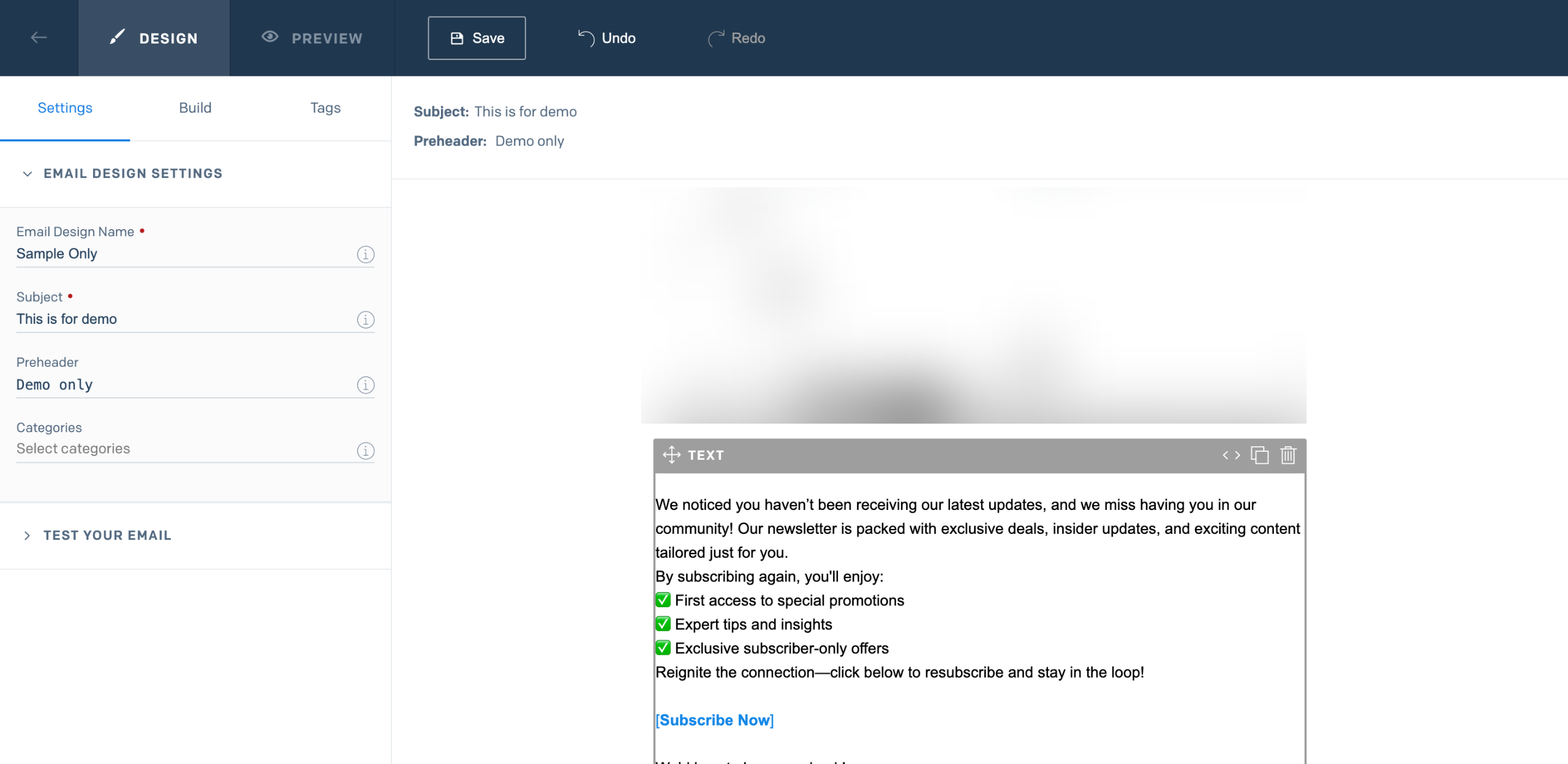Viewport: 1568px width, 764px height.
Task: Click info icon beside Preheader field
Action: [x=366, y=385]
